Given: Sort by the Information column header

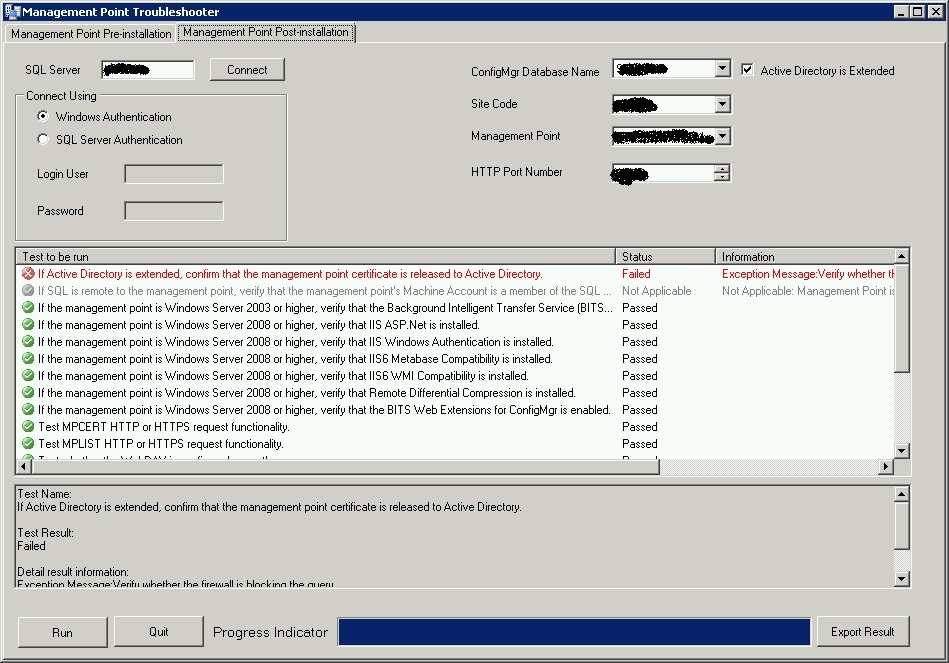Looking at the screenshot, I should (805, 257).
